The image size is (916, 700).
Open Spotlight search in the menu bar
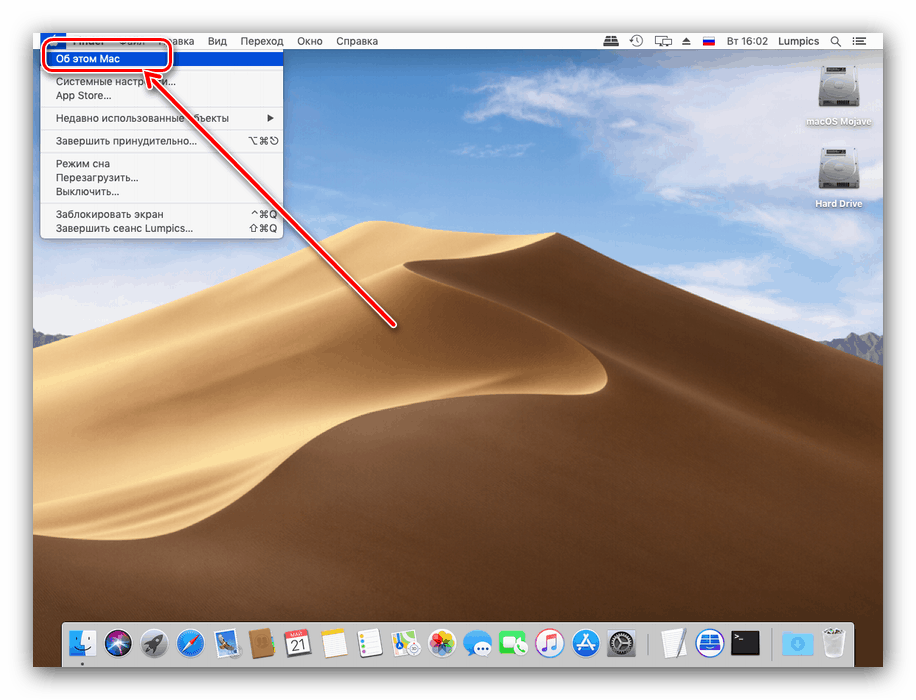[x=836, y=41]
